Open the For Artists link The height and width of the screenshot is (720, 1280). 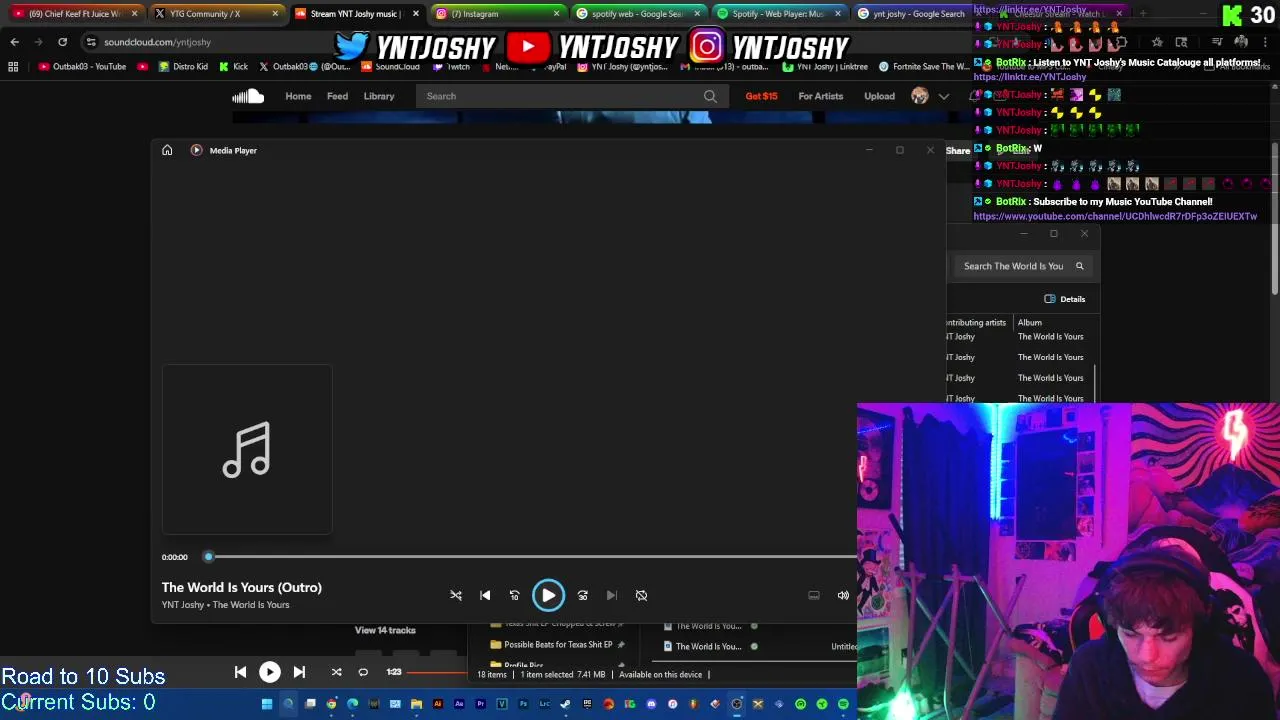coord(820,96)
